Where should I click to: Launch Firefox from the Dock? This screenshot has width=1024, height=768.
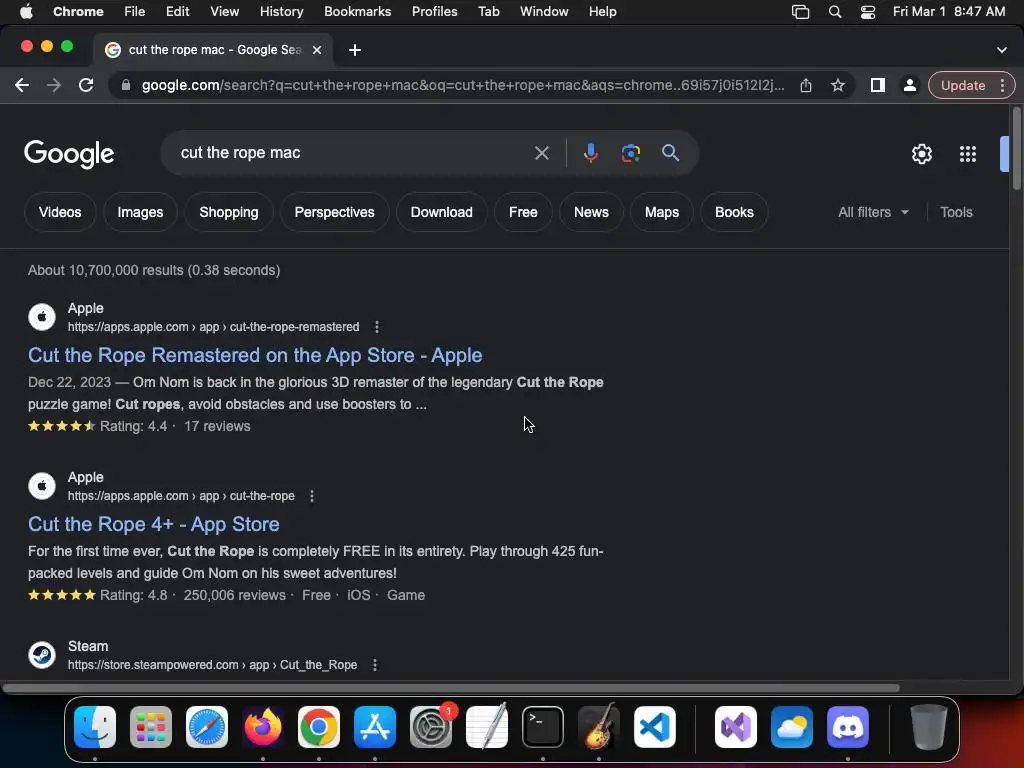pyautogui.click(x=263, y=727)
